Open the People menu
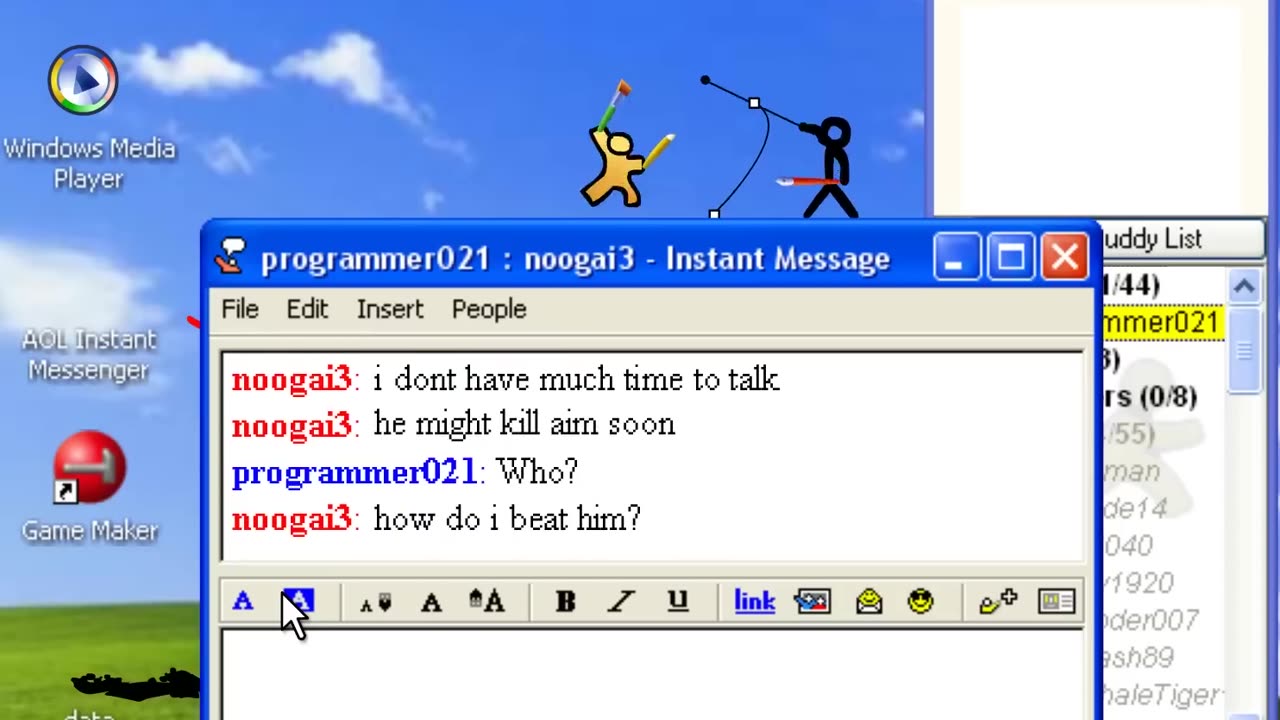1280x720 pixels. coord(489,309)
